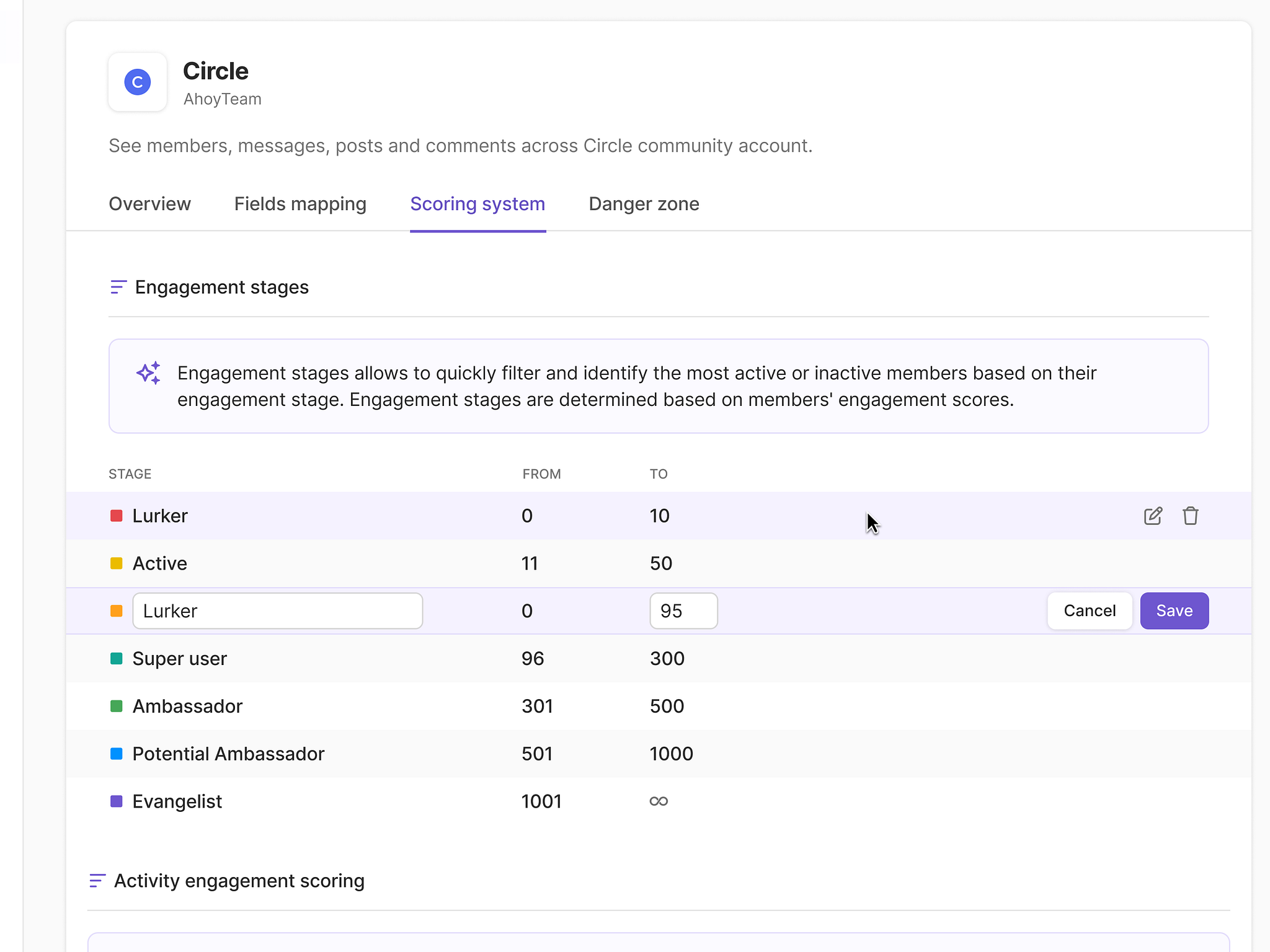Click the red square marker next to Lurker
This screenshot has height=952, width=1270.
coord(116,515)
